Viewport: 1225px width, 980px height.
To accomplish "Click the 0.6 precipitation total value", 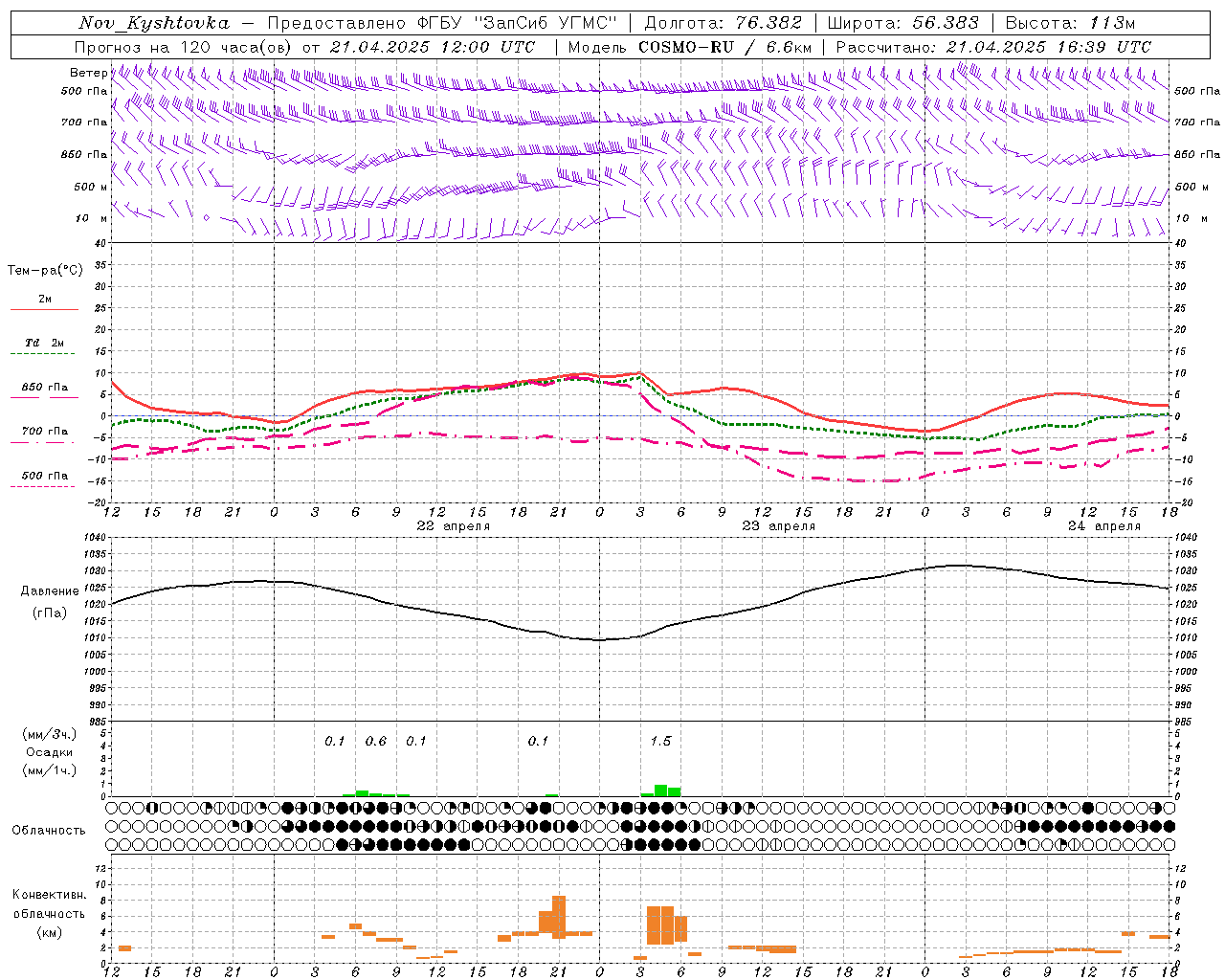I will pos(376,741).
